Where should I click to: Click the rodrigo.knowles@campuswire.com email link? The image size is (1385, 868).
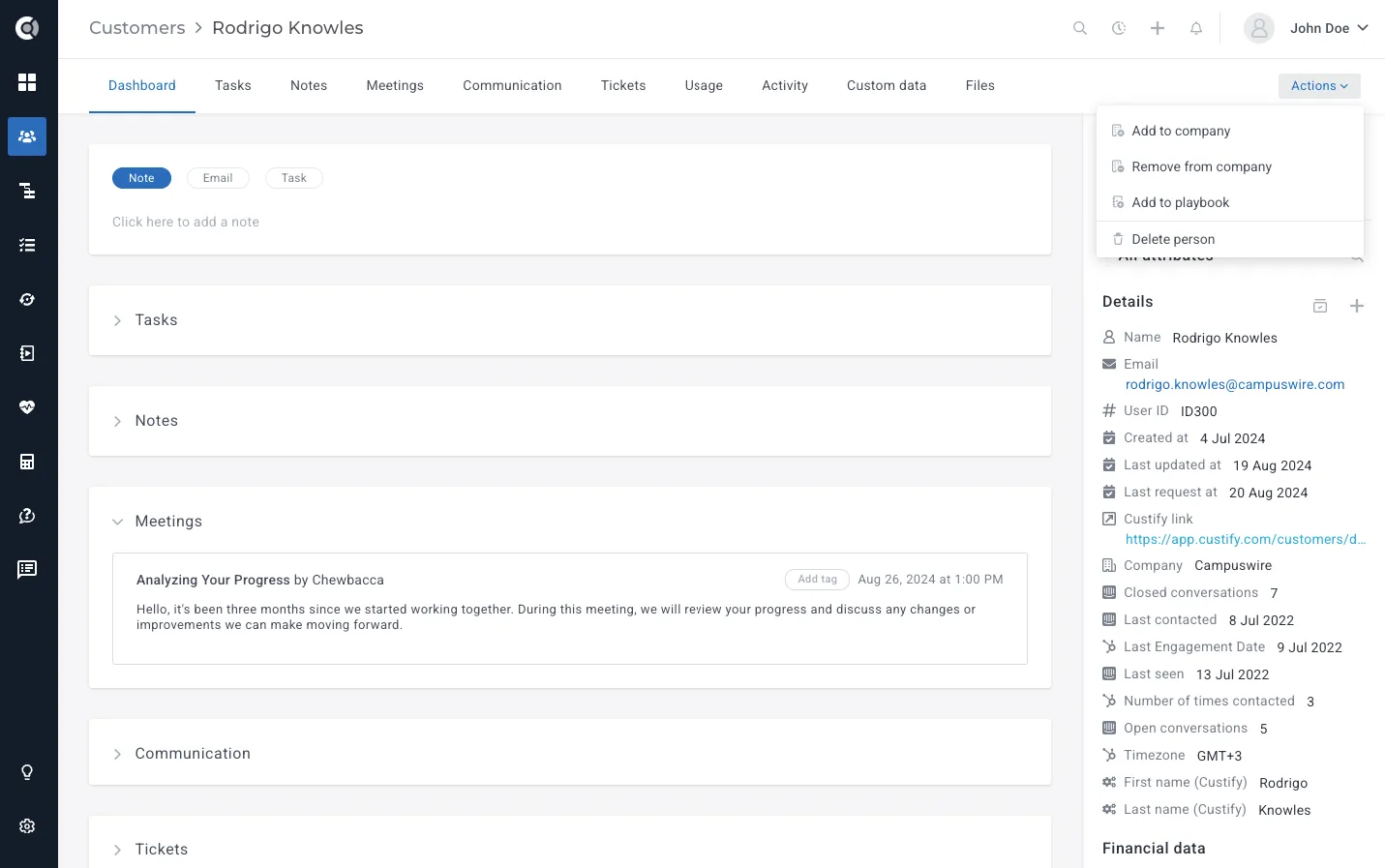pos(1235,384)
